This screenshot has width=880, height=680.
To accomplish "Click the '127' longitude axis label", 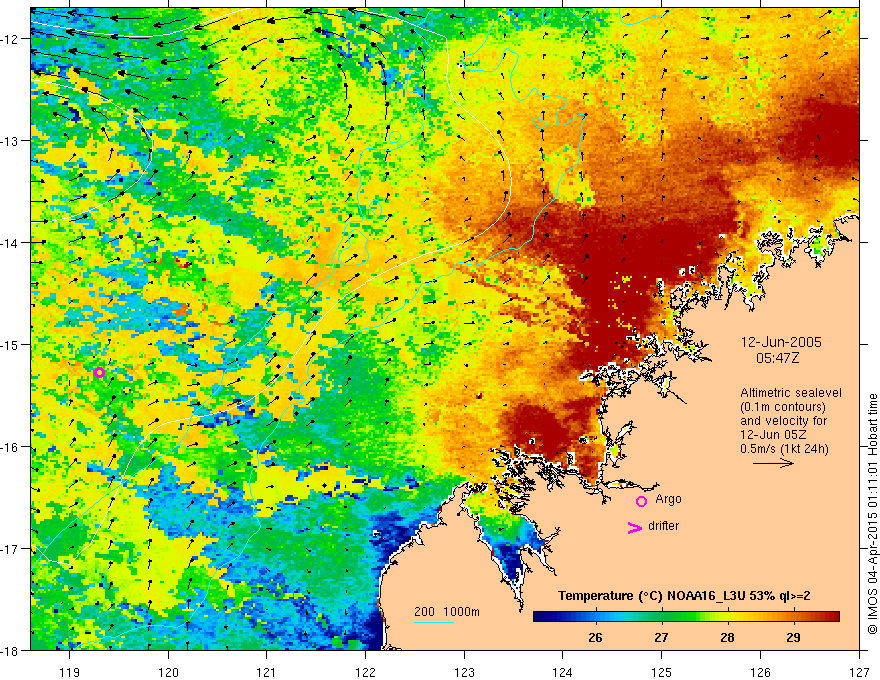I will (x=859, y=673).
